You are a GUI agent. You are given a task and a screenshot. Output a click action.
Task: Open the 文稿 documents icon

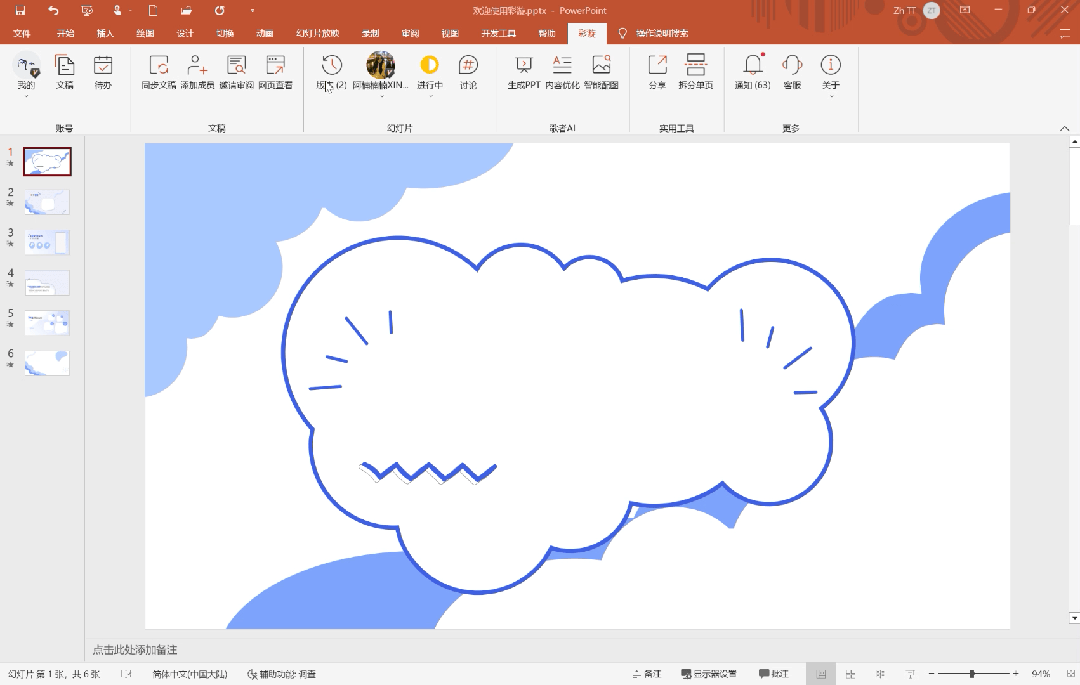click(65, 72)
